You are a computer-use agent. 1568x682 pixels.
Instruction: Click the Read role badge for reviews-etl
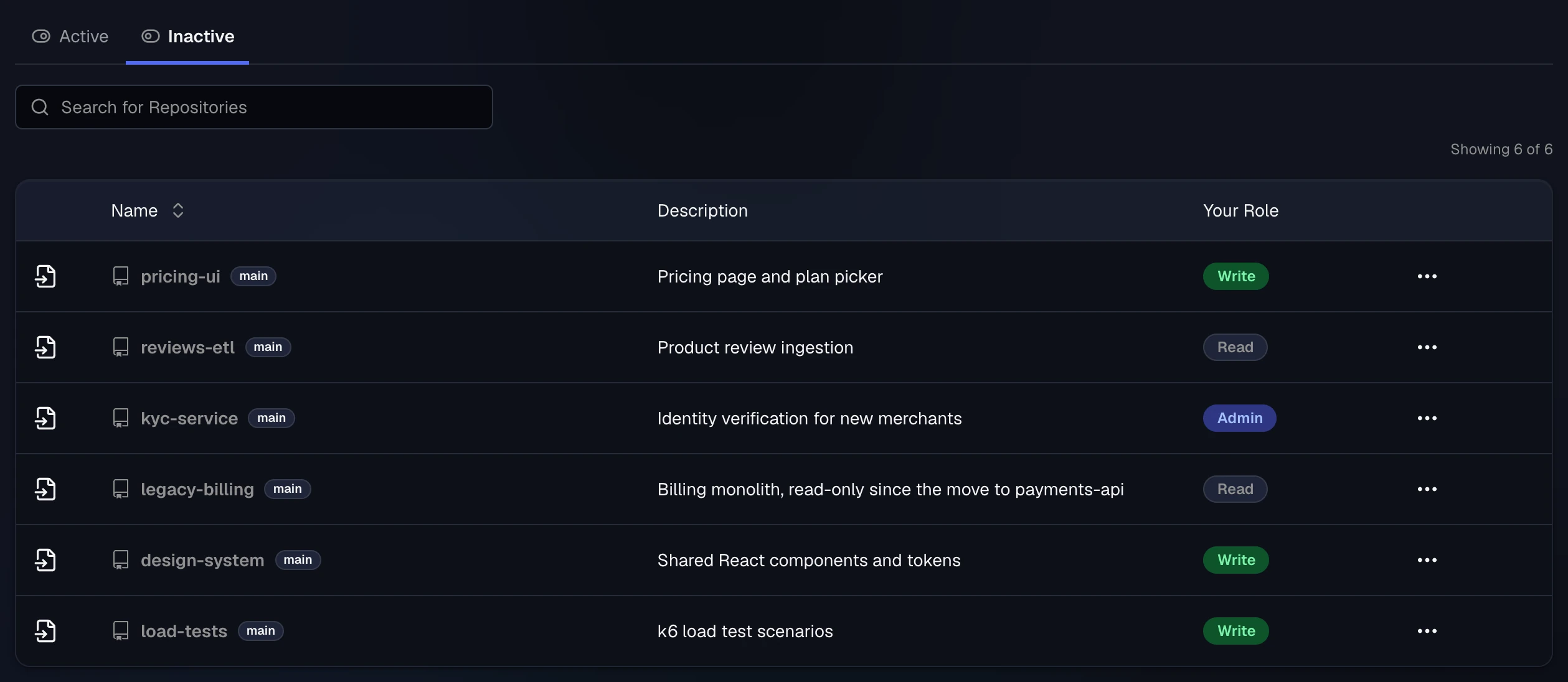(1235, 347)
